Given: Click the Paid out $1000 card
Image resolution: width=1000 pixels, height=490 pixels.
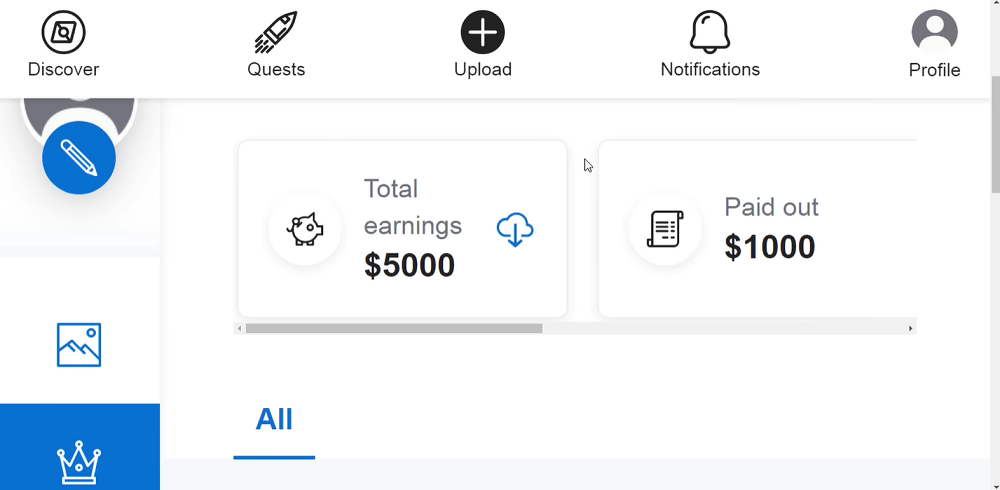Looking at the screenshot, I should 758,228.
